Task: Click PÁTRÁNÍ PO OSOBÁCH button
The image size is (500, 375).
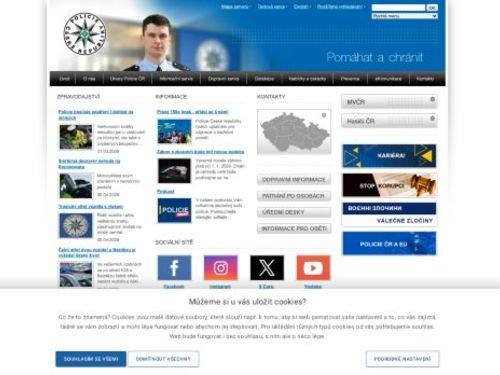Action: pos(294,196)
